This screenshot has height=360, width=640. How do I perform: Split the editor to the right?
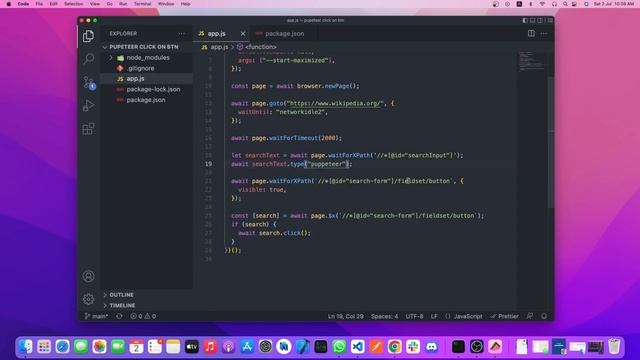(x=531, y=33)
